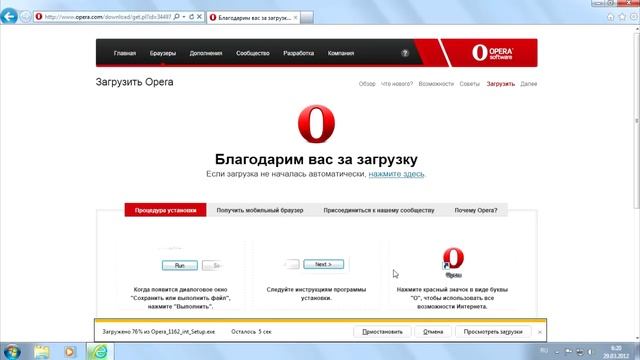Click the 'Отмена' download button
The image size is (640, 360).
pos(433,332)
